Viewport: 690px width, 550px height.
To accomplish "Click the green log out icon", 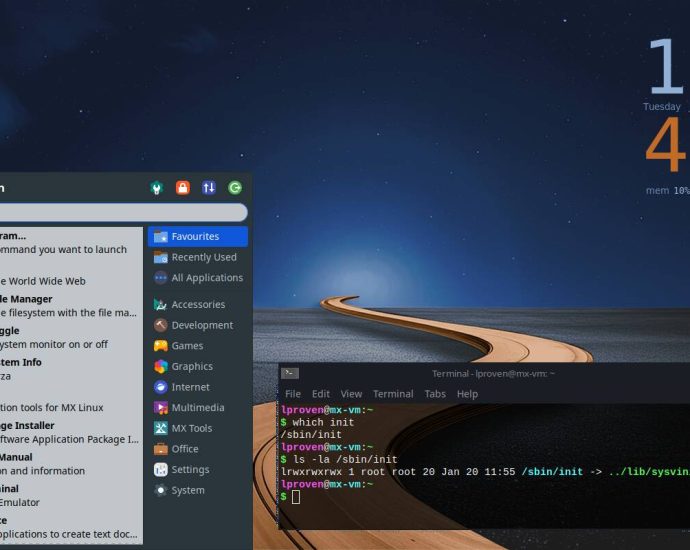I will pos(235,188).
